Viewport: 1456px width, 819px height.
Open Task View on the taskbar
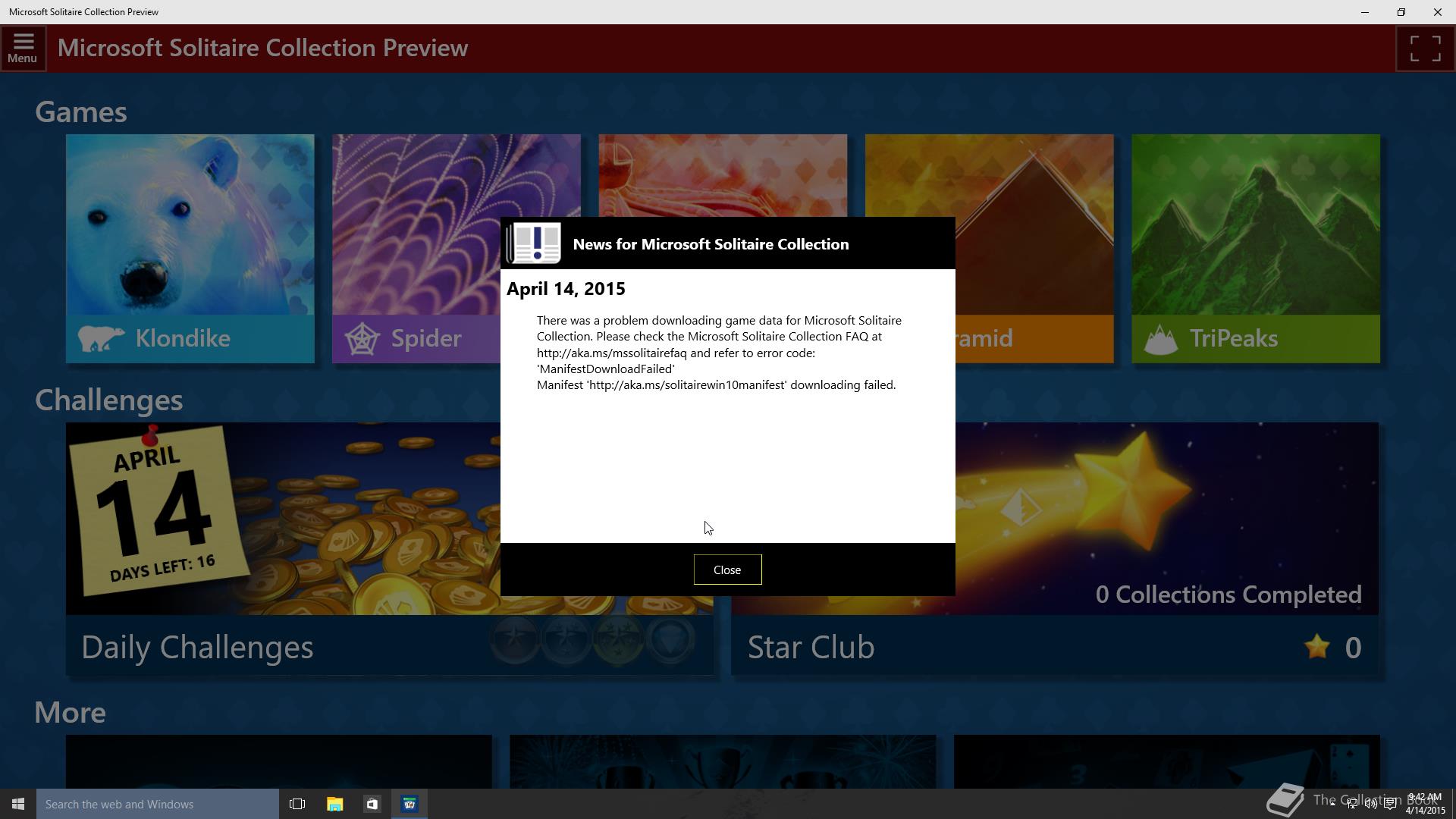(x=297, y=804)
